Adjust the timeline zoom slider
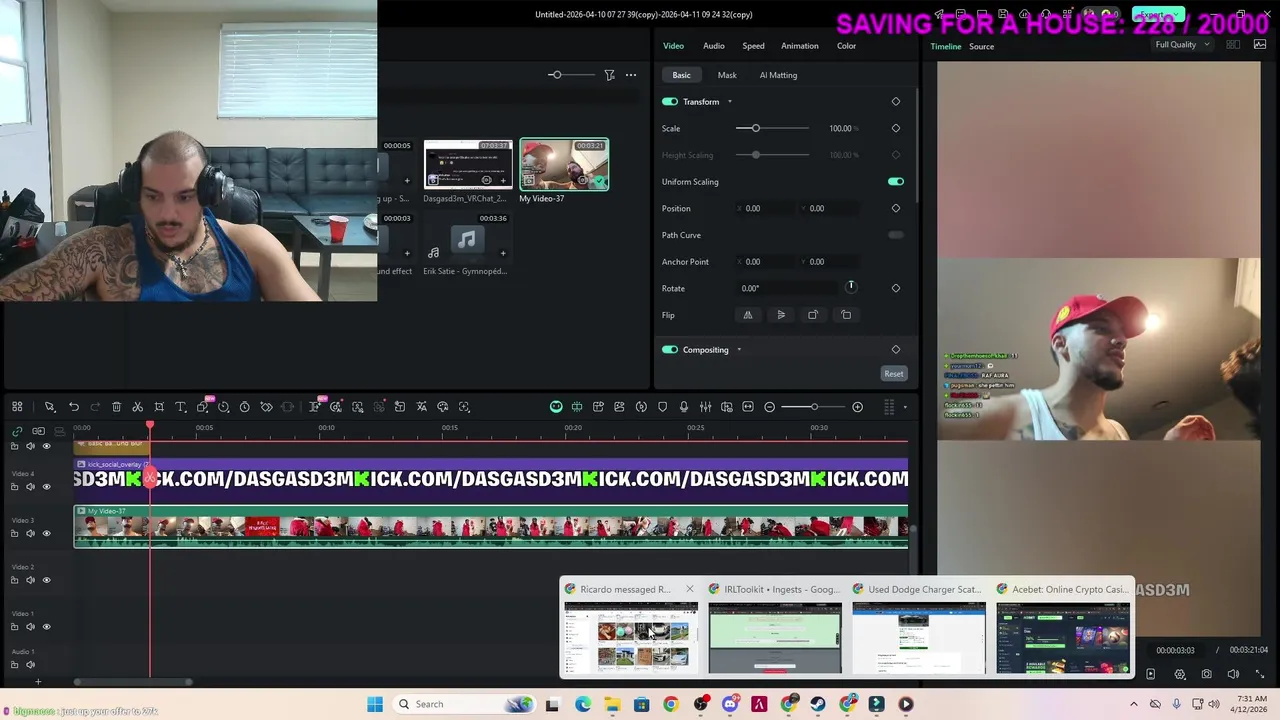 click(814, 407)
